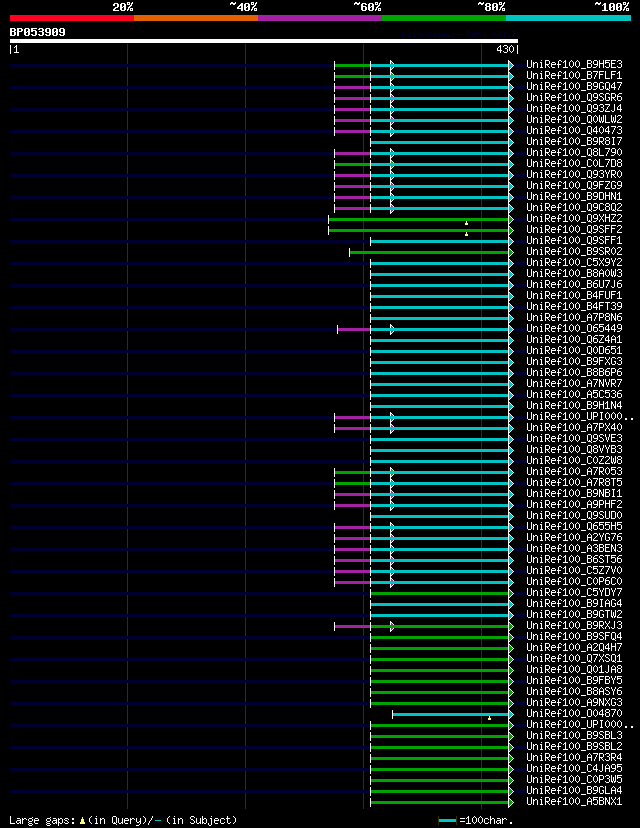
Task: Click the UniRef100_Q9SFF2 hit name
Action: tap(575, 230)
